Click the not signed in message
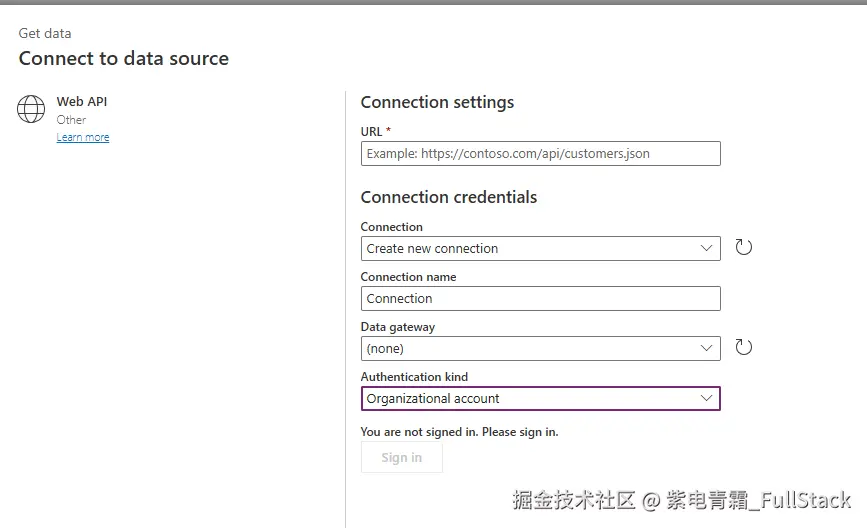 click(x=459, y=432)
